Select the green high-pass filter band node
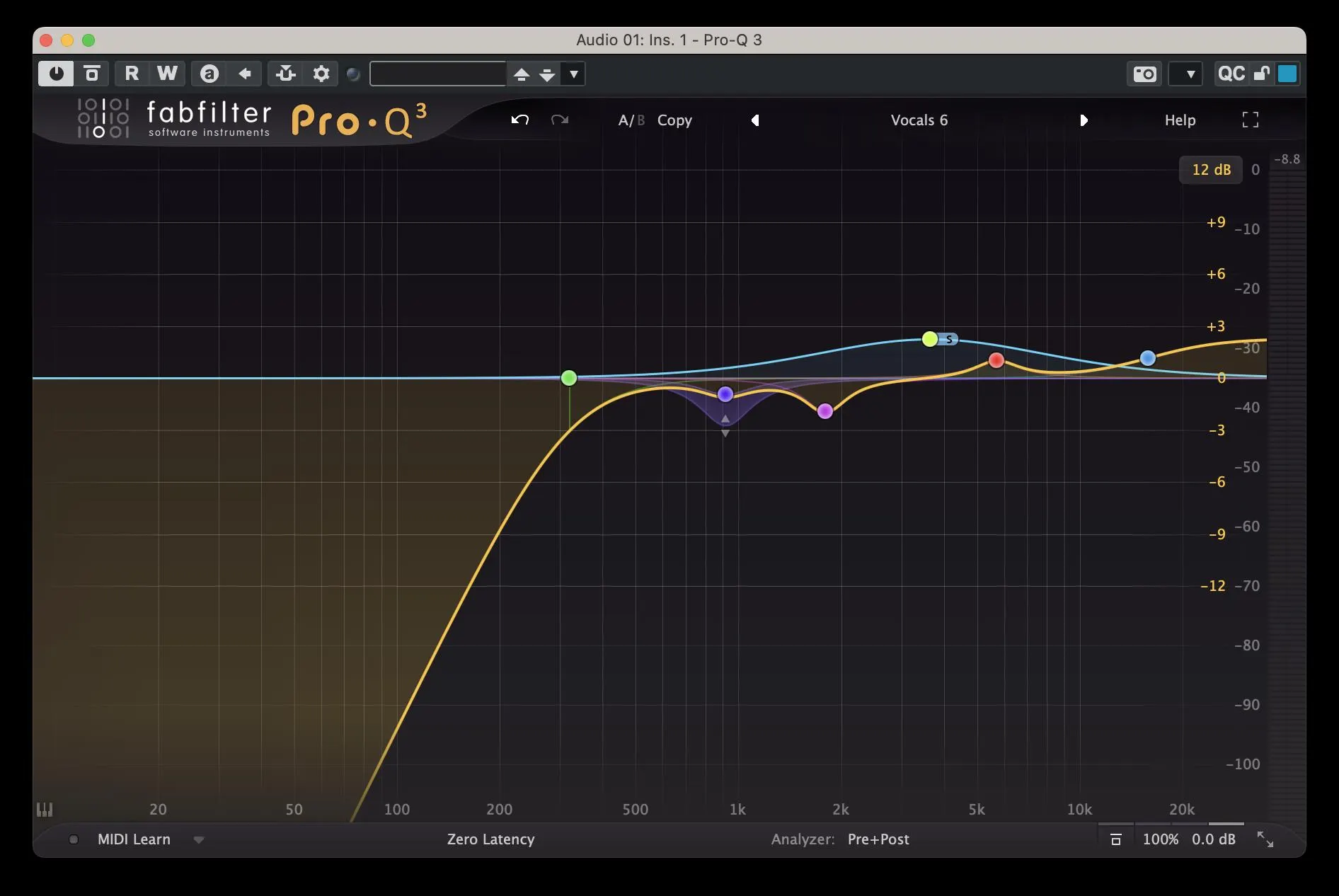1339x896 pixels. 569,378
